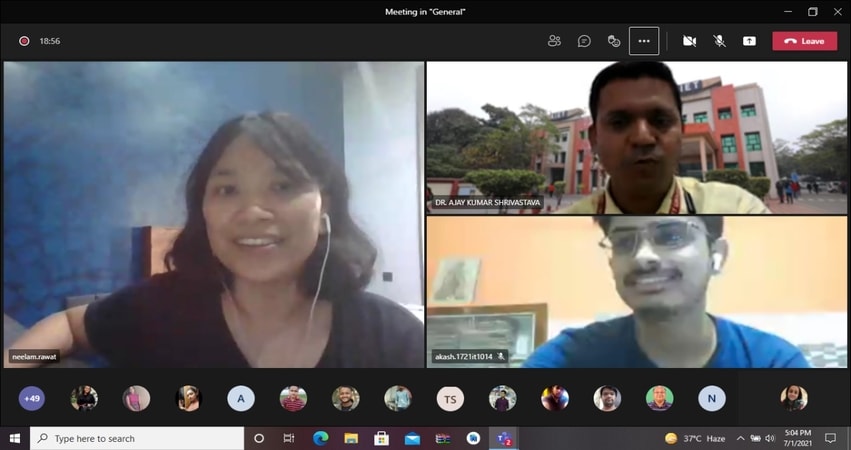Expand the +49 overflow participants list
This screenshot has height=450, width=851.
pyautogui.click(x=32, y=398)
